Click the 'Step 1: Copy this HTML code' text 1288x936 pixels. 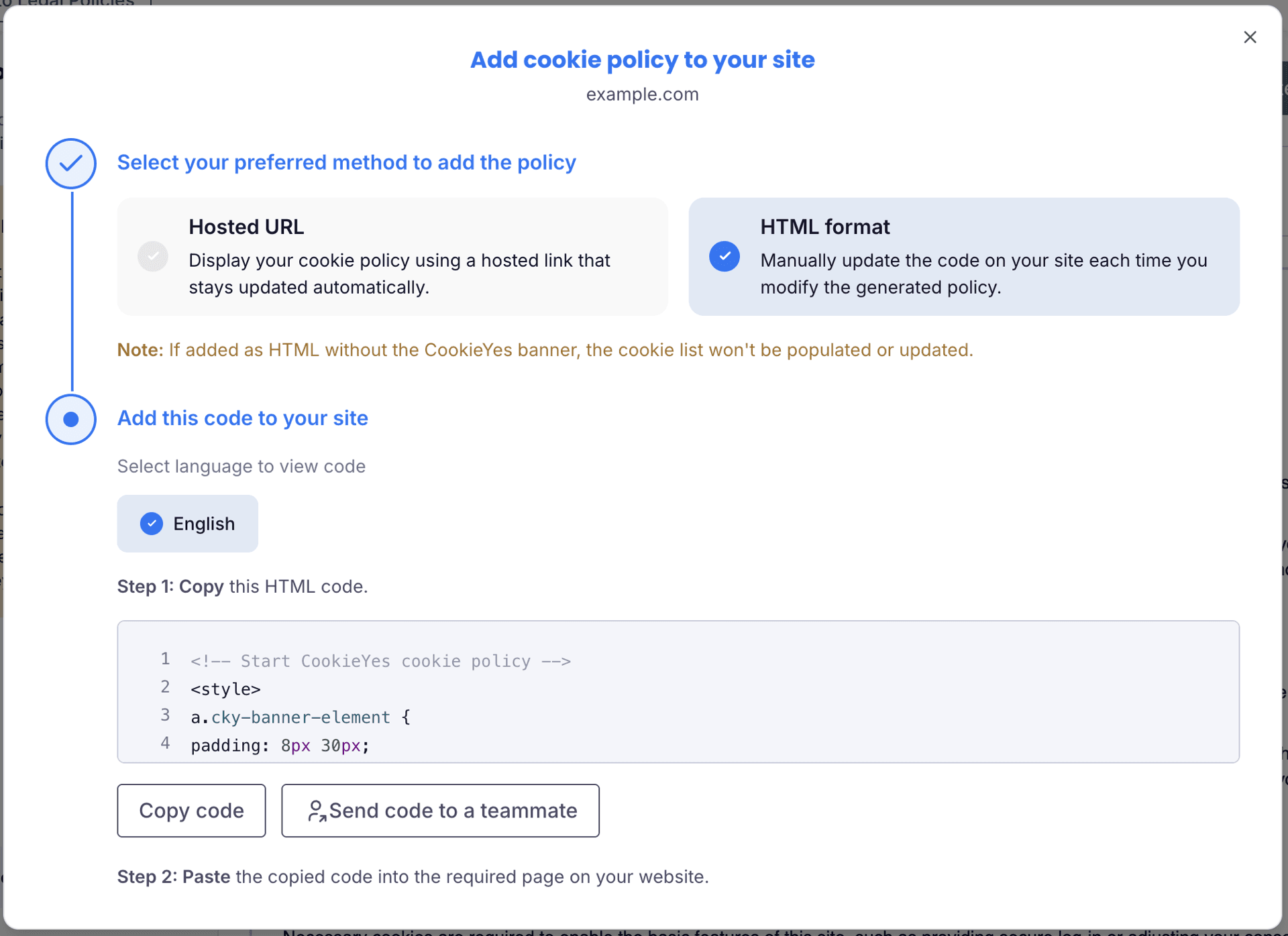[x=243, y=587]
